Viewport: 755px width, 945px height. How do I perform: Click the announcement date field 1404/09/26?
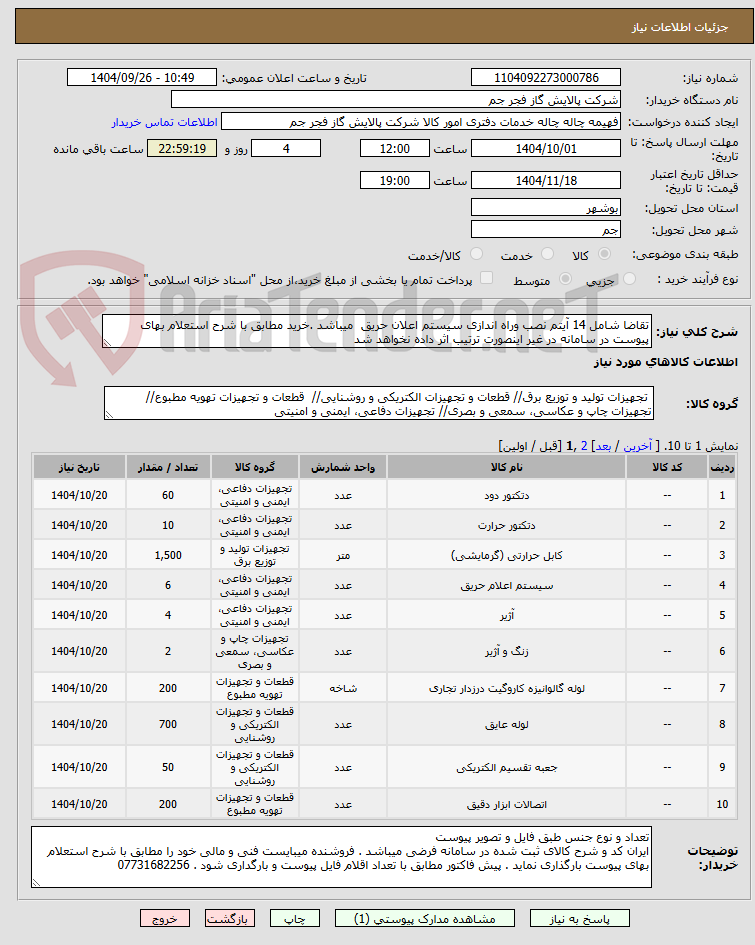142,78
